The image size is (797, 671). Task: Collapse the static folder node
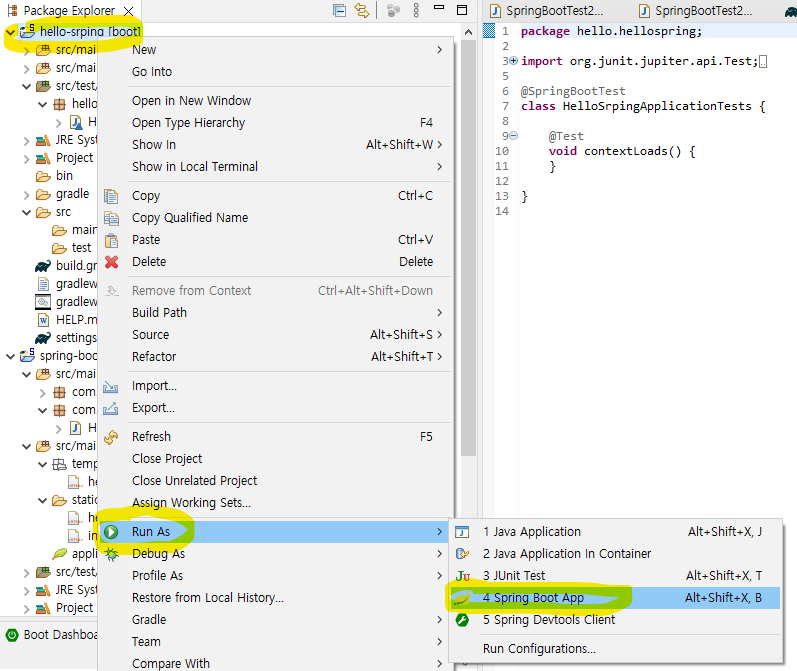pos(43,500)
